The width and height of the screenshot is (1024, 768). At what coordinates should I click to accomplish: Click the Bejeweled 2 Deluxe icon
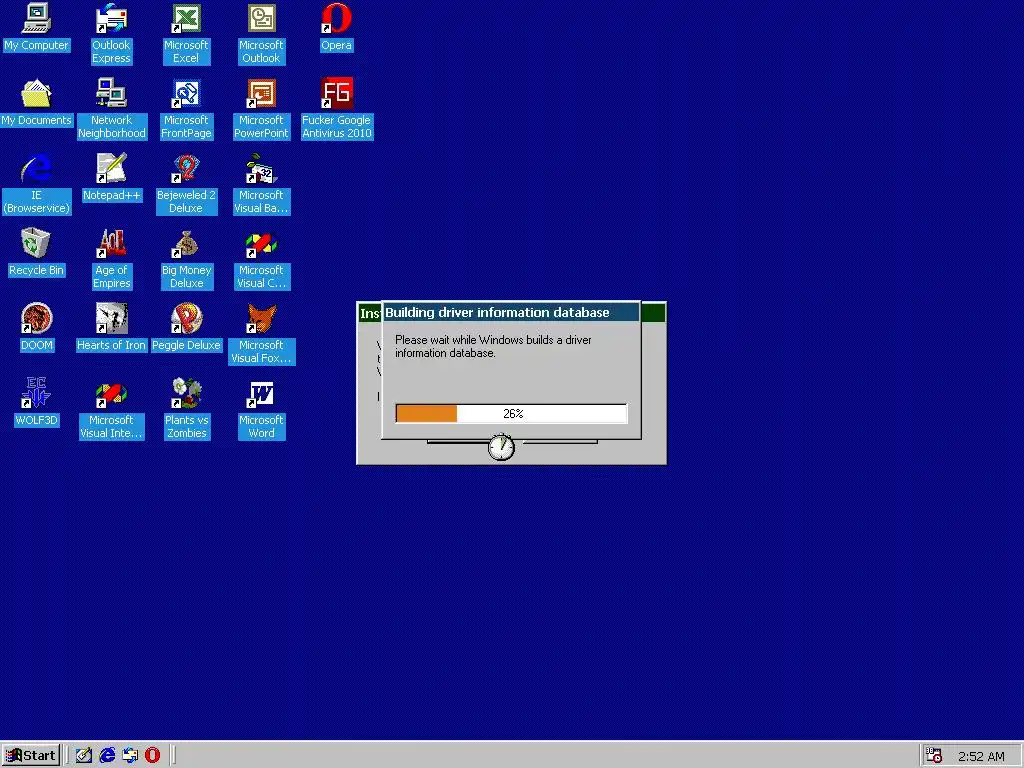pos(186,184)
